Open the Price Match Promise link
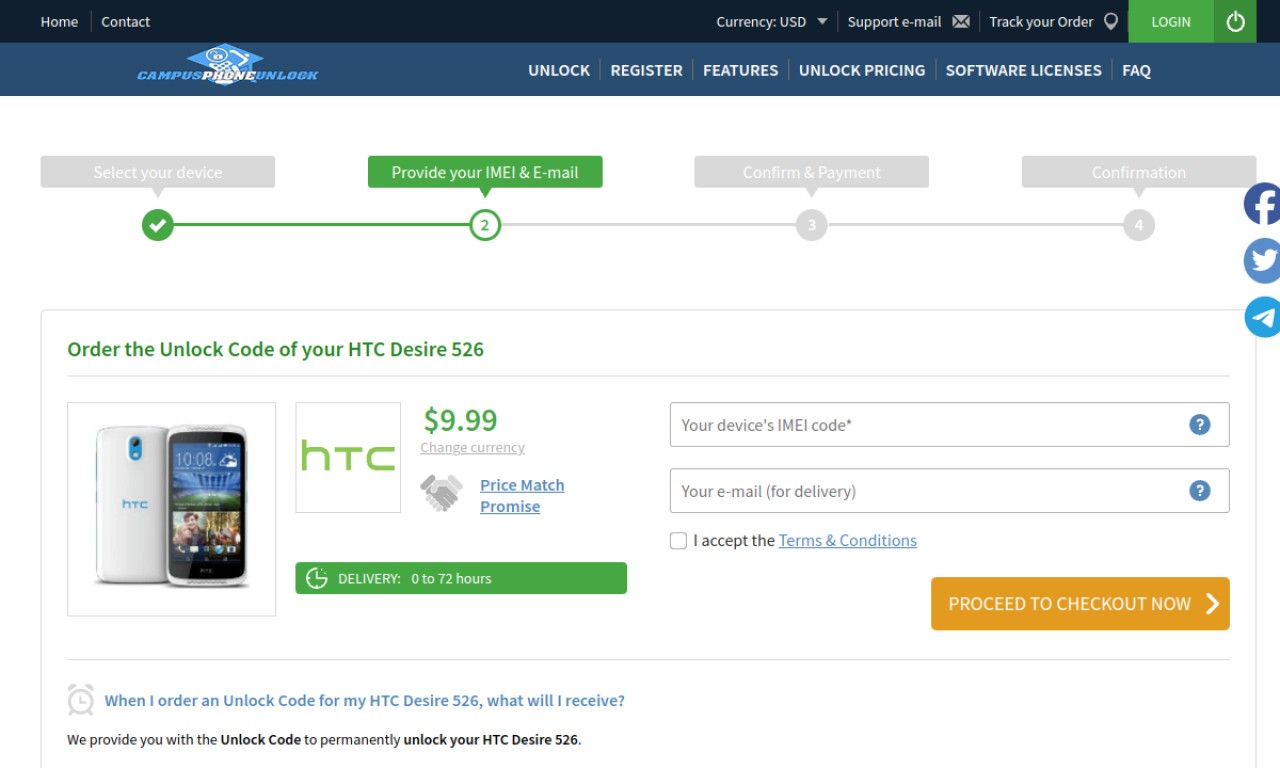 tap(522, 495)
